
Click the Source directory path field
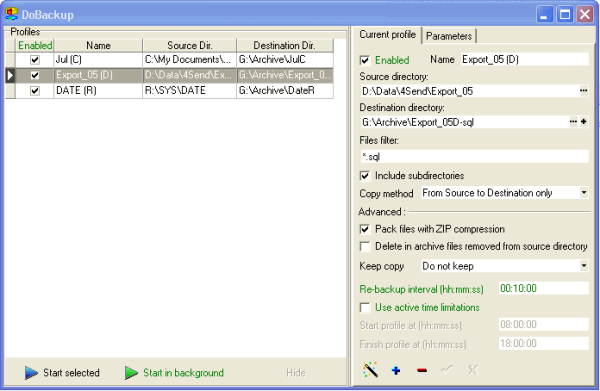tap(469, 91)
